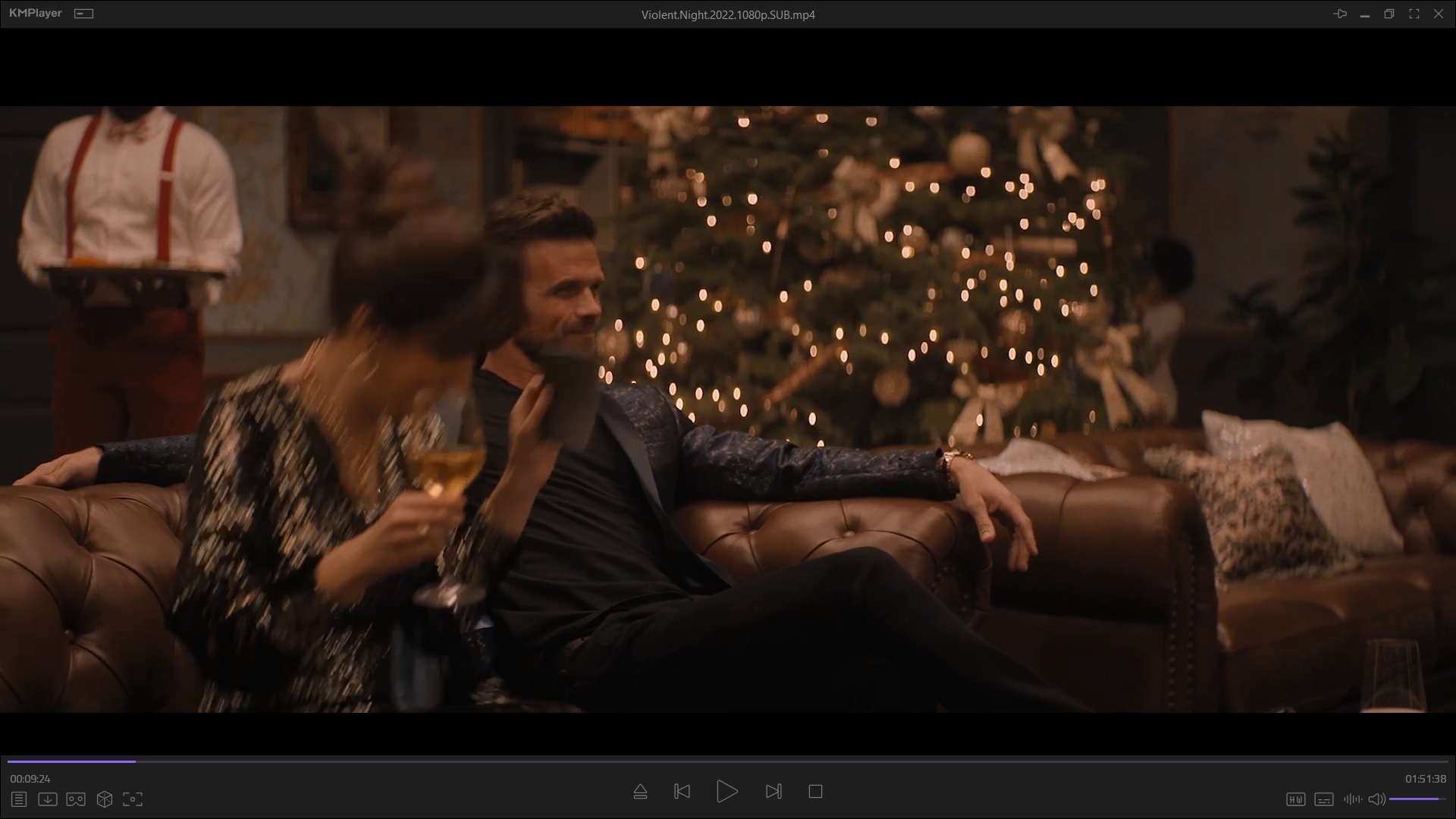The width and height of the screenshot is (1456, 819).
Task: Open the KMPlayer main menu logo
Action: click(x=35, y=14)
